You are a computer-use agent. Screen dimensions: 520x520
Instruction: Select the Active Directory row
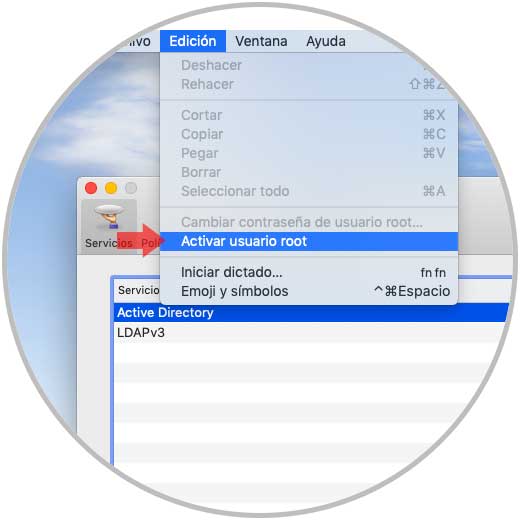tap(311, 313)
